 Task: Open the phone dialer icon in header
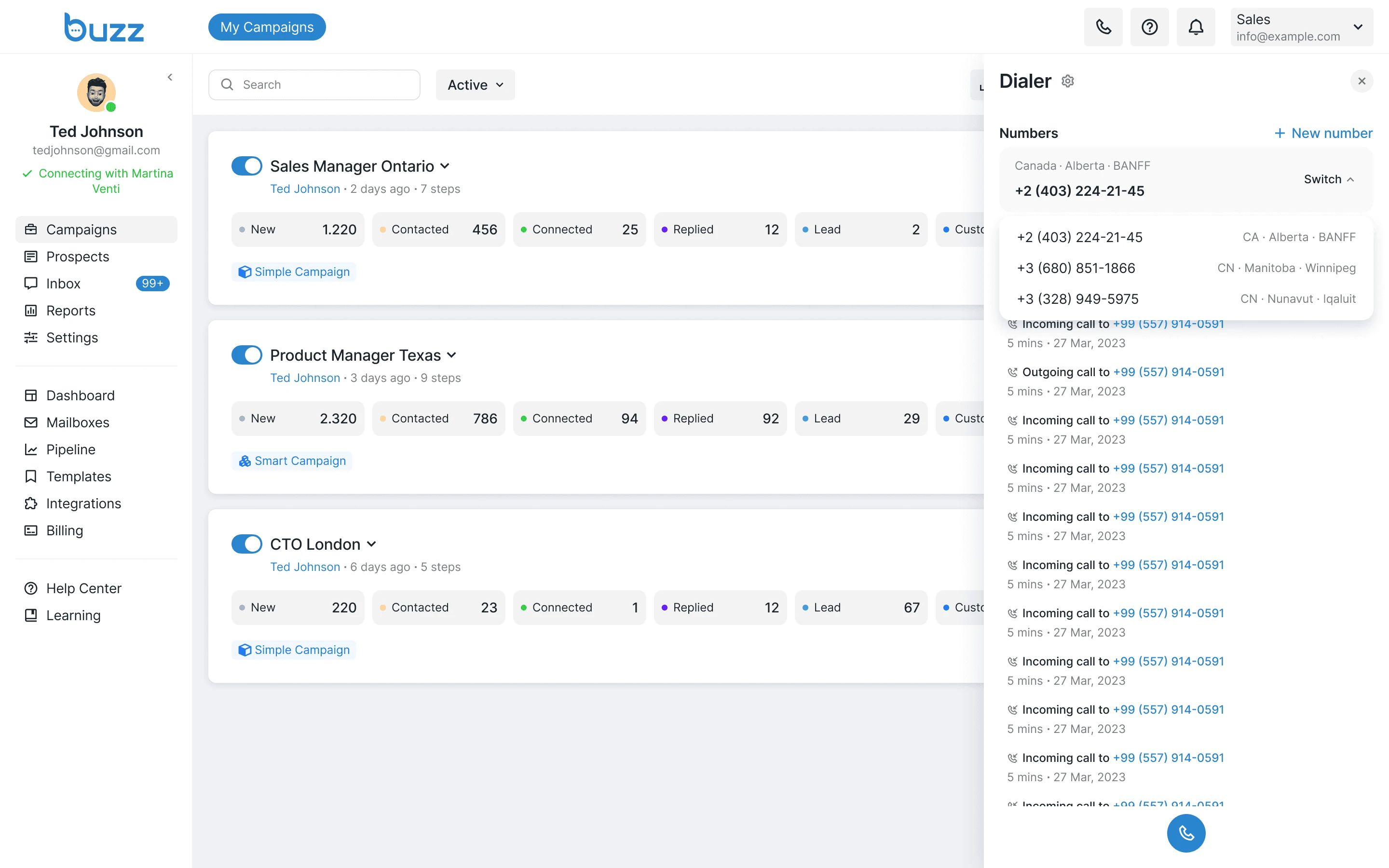pos(1103,27)
